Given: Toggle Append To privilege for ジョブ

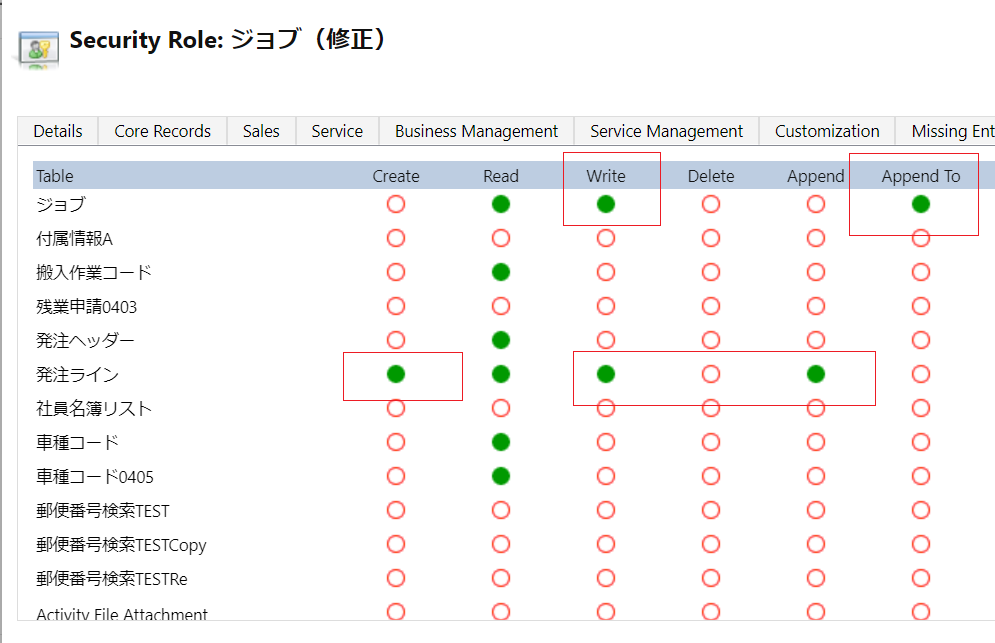Looking at the screenshot, I should pos(921,204).
